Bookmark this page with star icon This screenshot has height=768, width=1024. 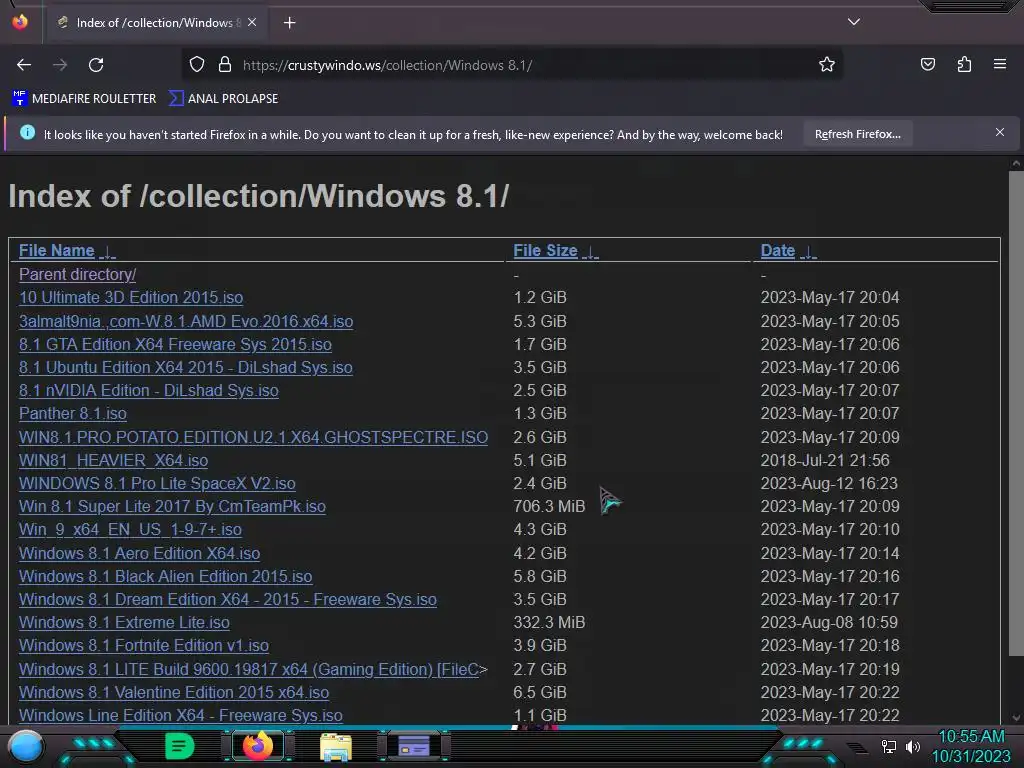(x=827, y=65)
